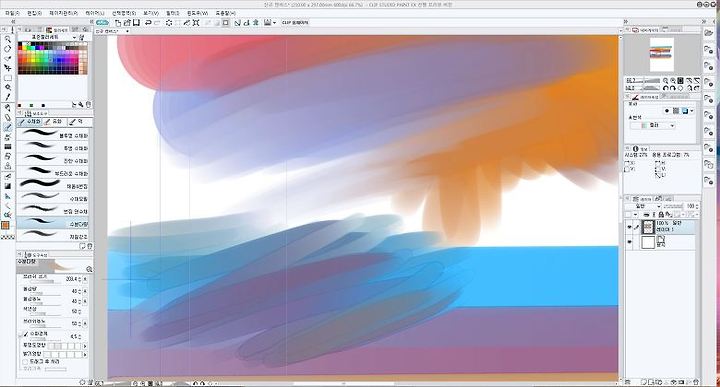The width and height of the screenshot is (720, 387).
Task: Click the Navigator zoom out icon
Action: point(665,81)
